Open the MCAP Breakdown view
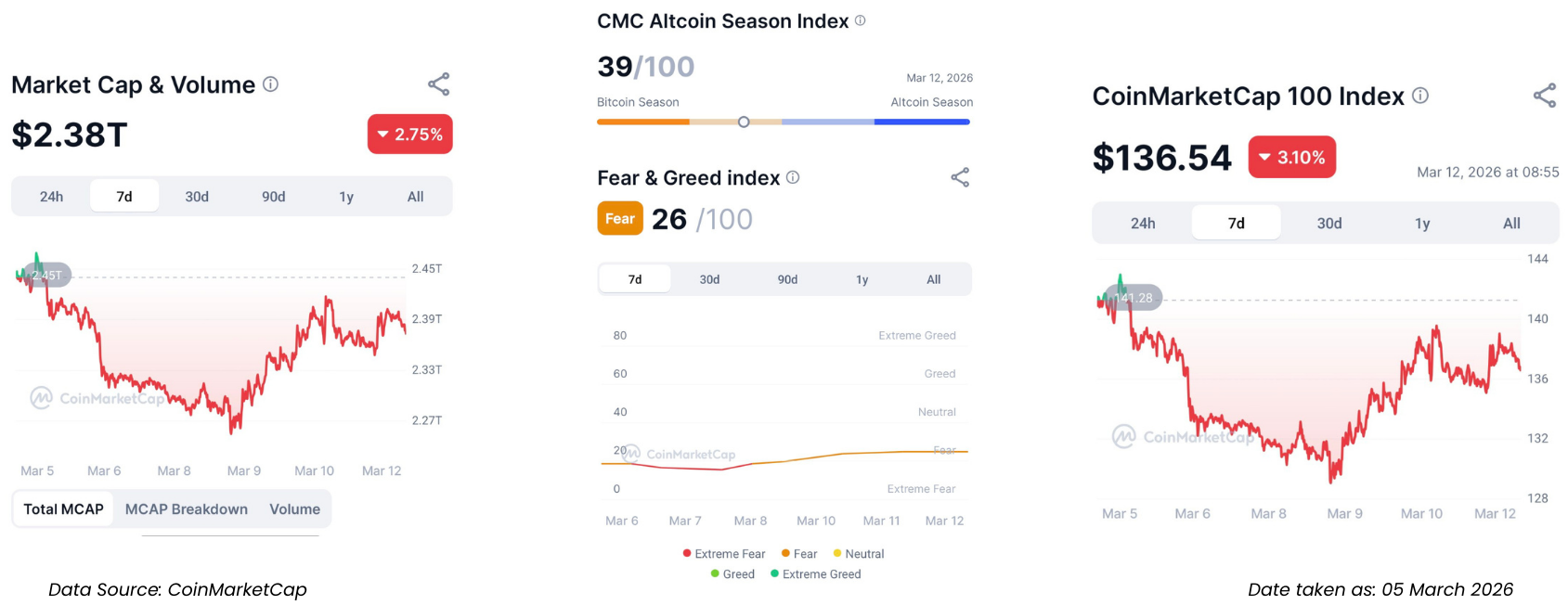The image size is (1568, 605). [x=187, y=509]
